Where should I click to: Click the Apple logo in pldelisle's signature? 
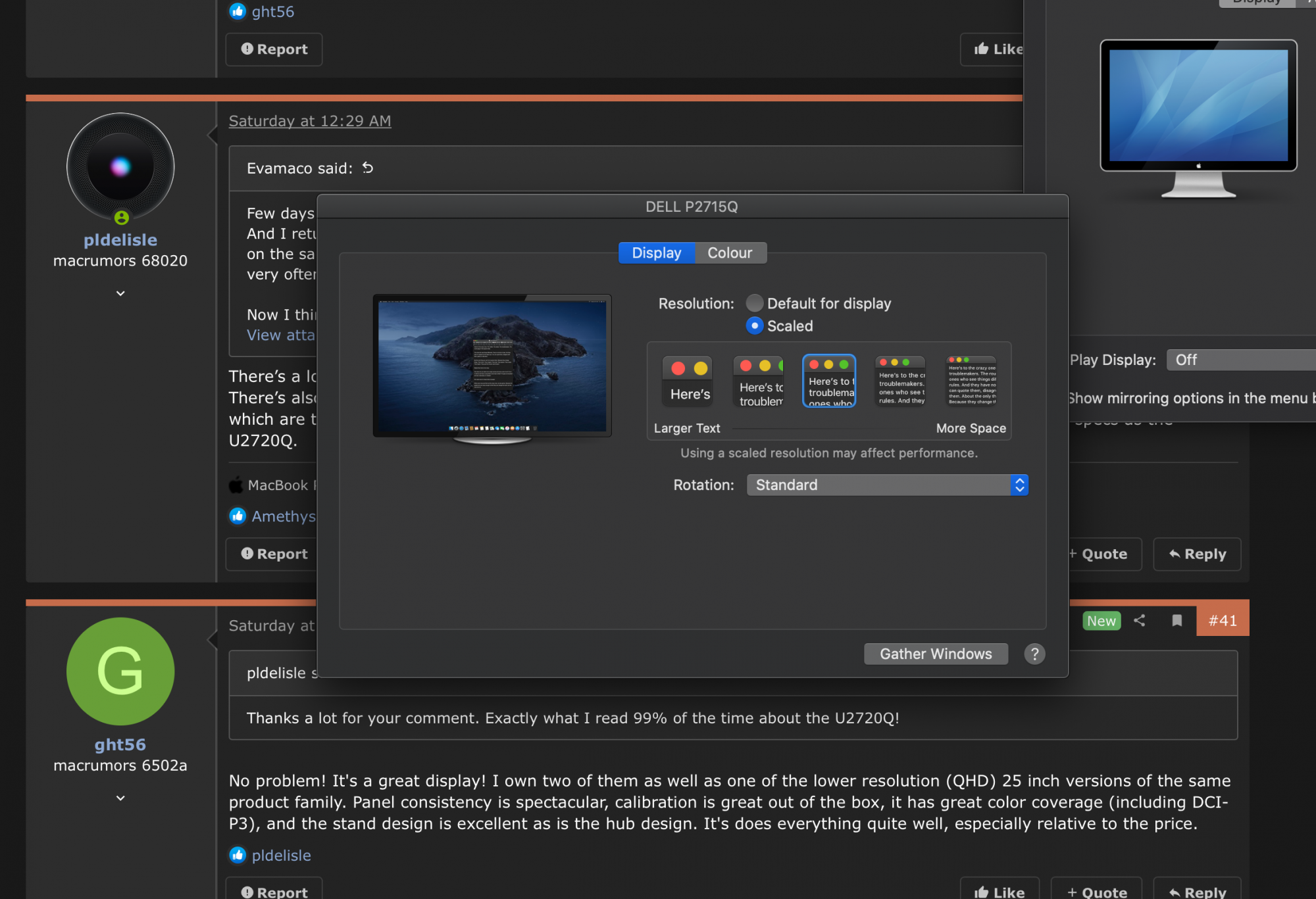point(236,485)
